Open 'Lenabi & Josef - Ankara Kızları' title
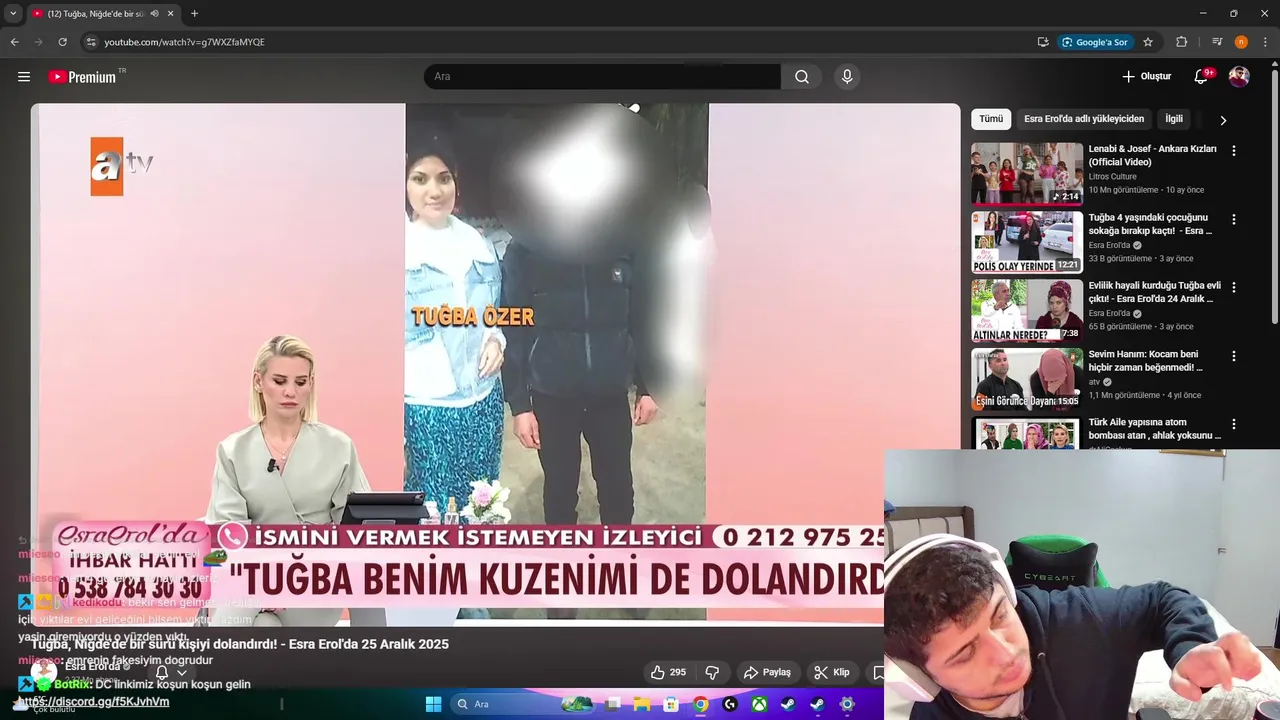 point(1153,155)
